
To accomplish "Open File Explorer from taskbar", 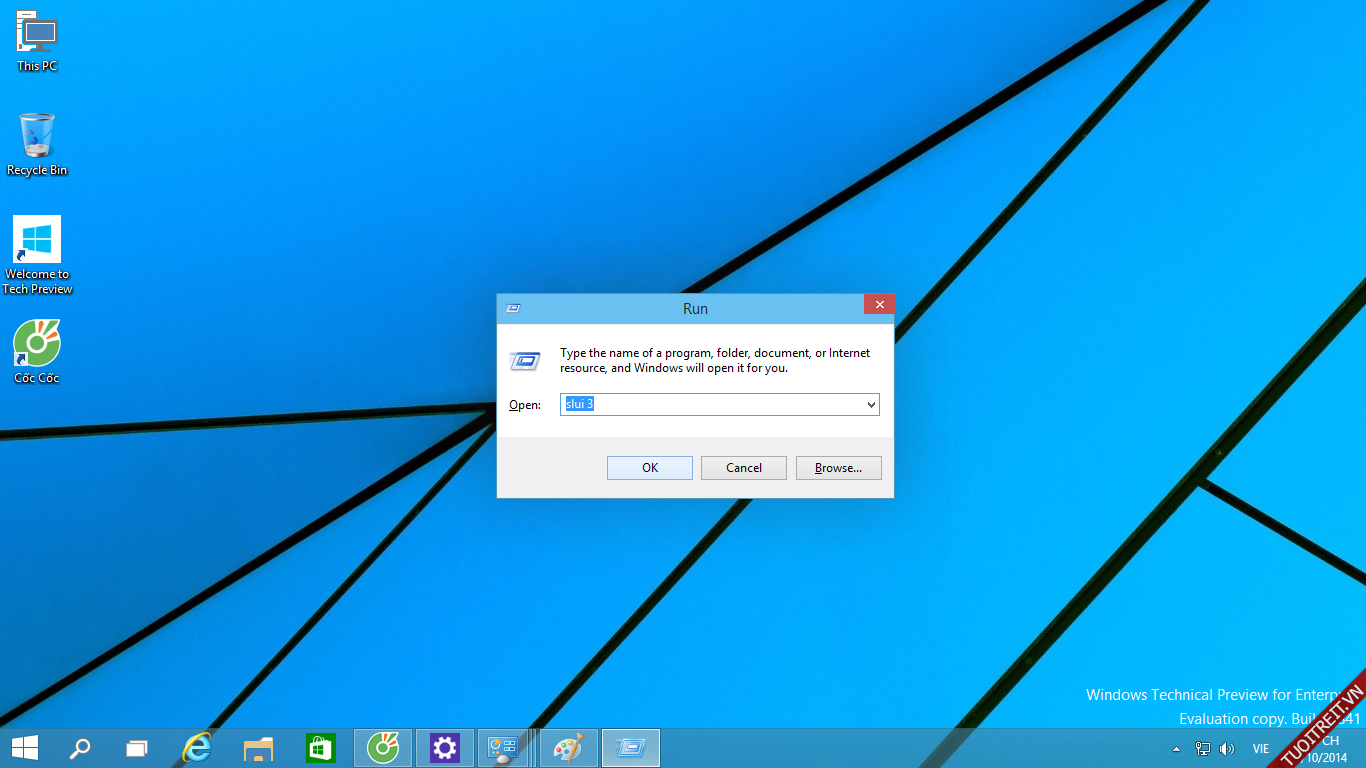I will pyautogui.click(x=259, y=748).
